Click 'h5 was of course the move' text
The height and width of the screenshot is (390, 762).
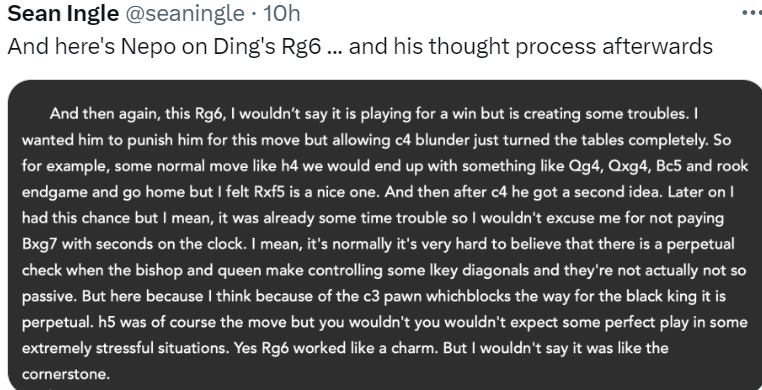(x=190, y=322)
